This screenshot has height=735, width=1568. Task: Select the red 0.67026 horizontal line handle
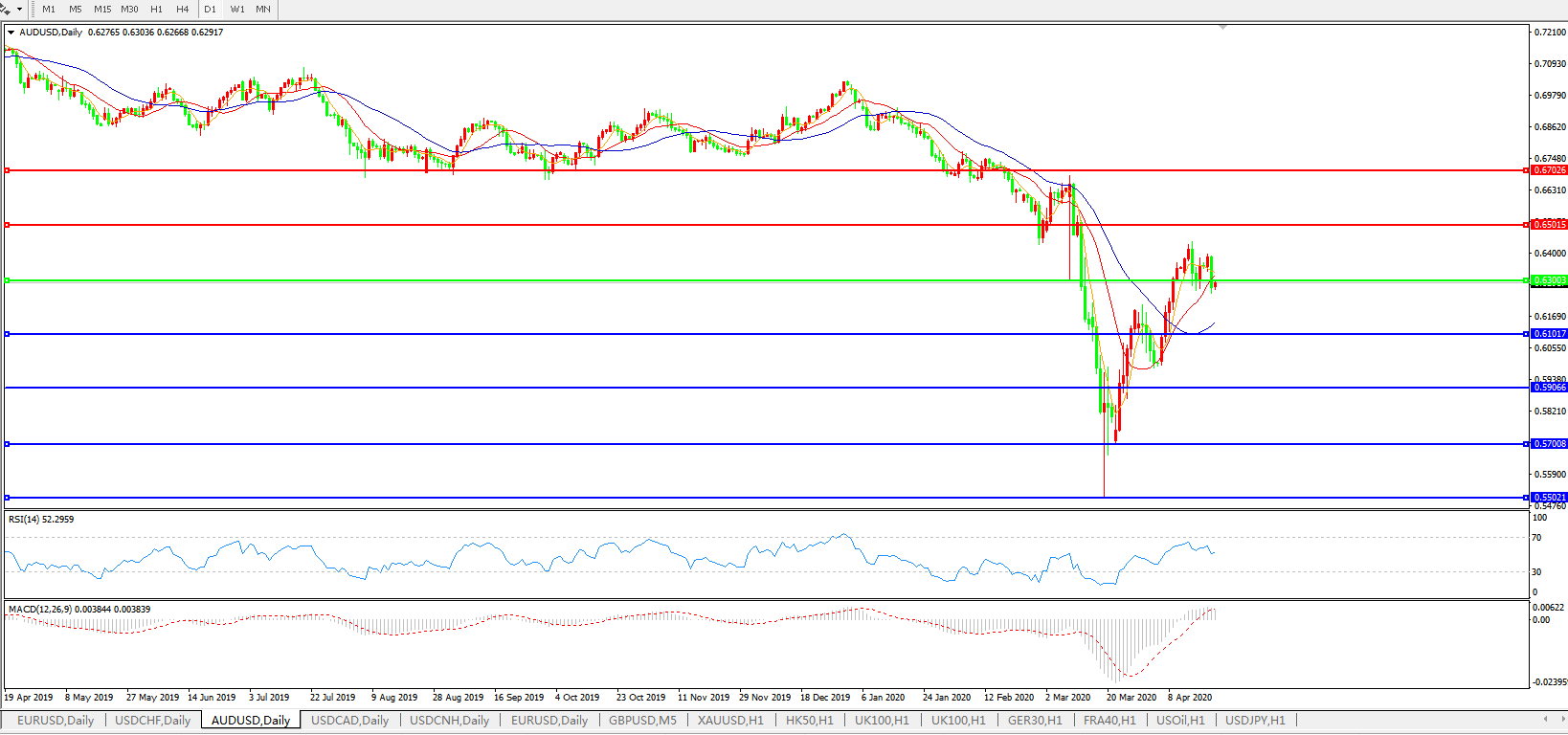pos(8,170)
